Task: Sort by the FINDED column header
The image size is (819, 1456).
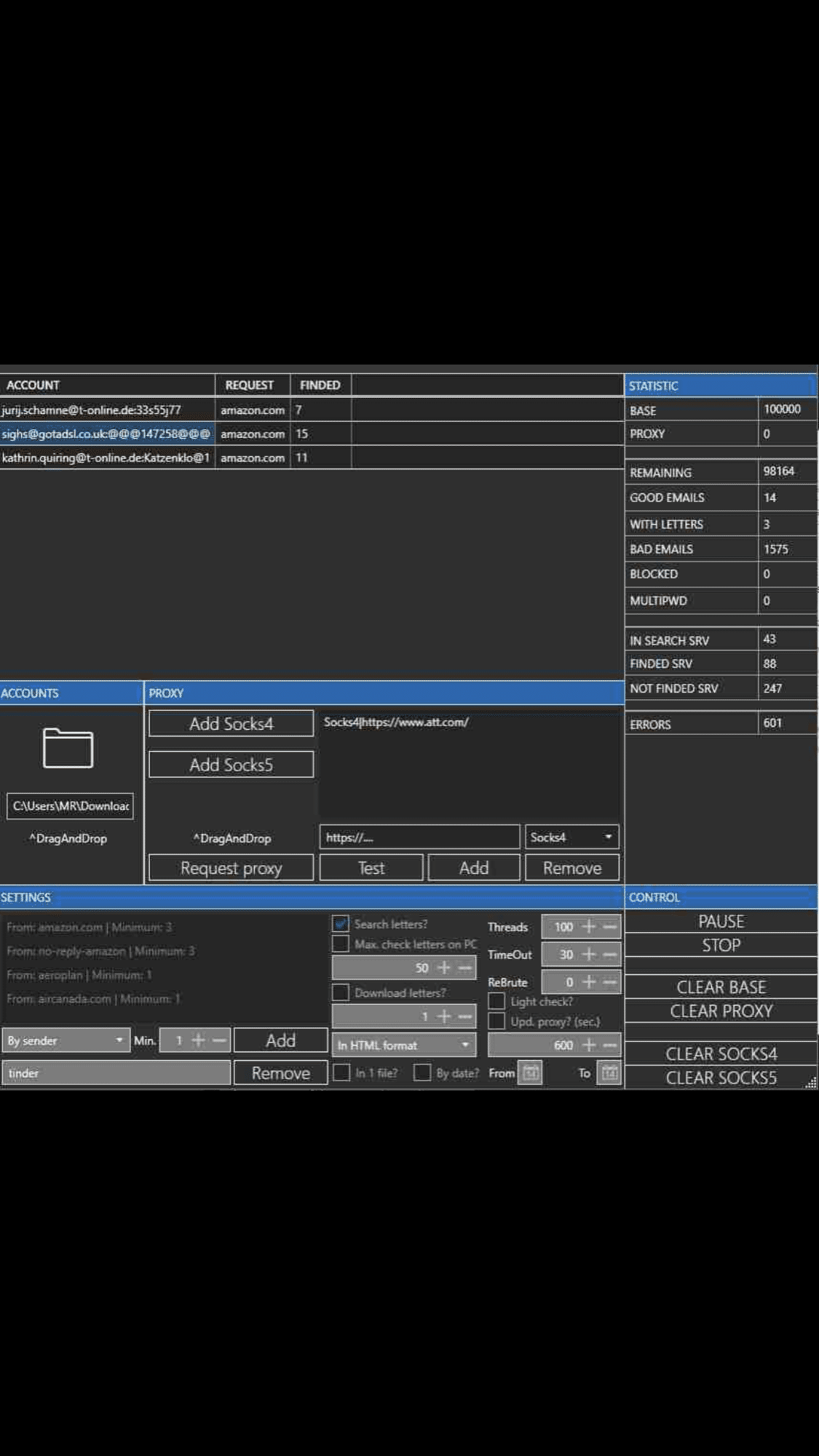Action: point(320,385)
